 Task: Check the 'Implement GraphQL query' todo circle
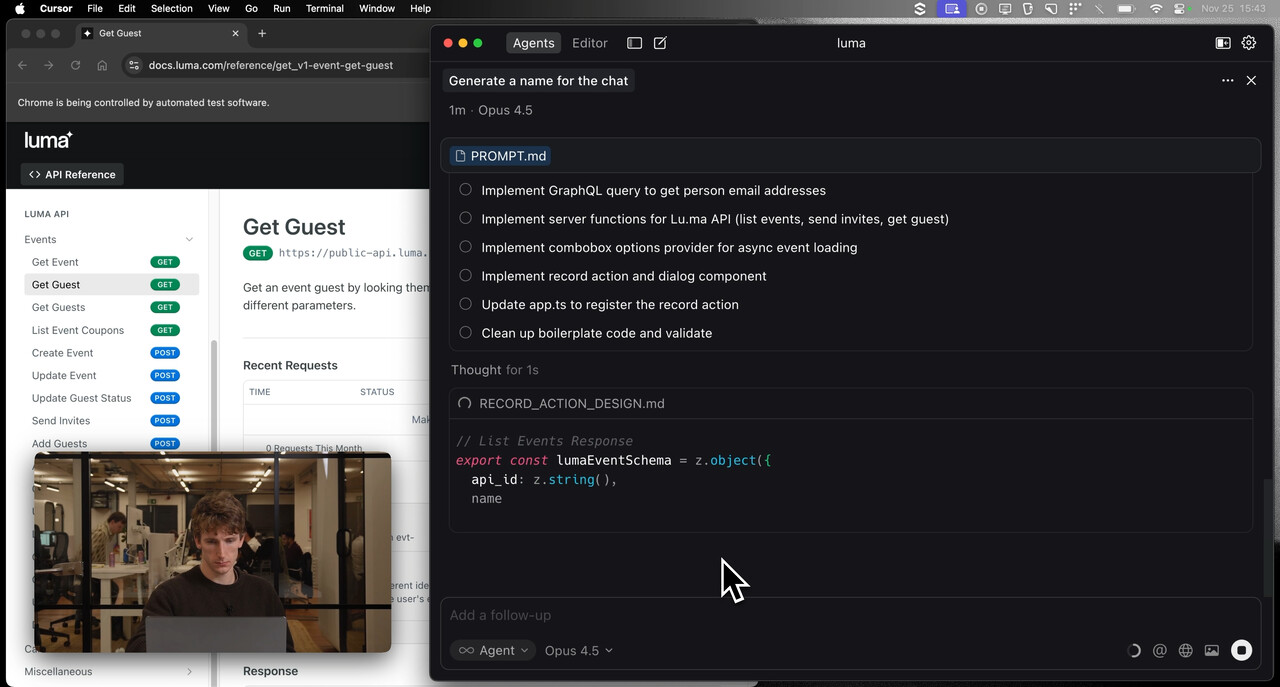465,190
